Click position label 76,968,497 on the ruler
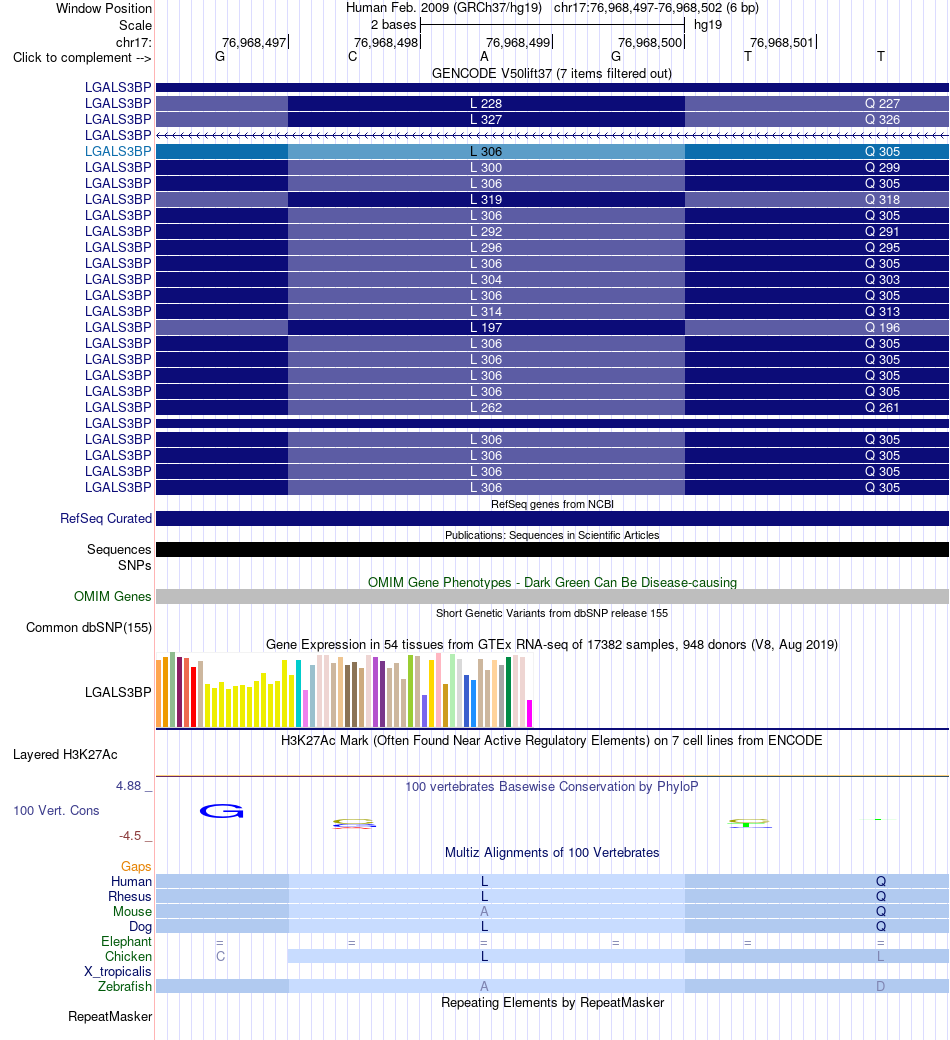Screen dimensions: 950x1040 coord(254,42)
